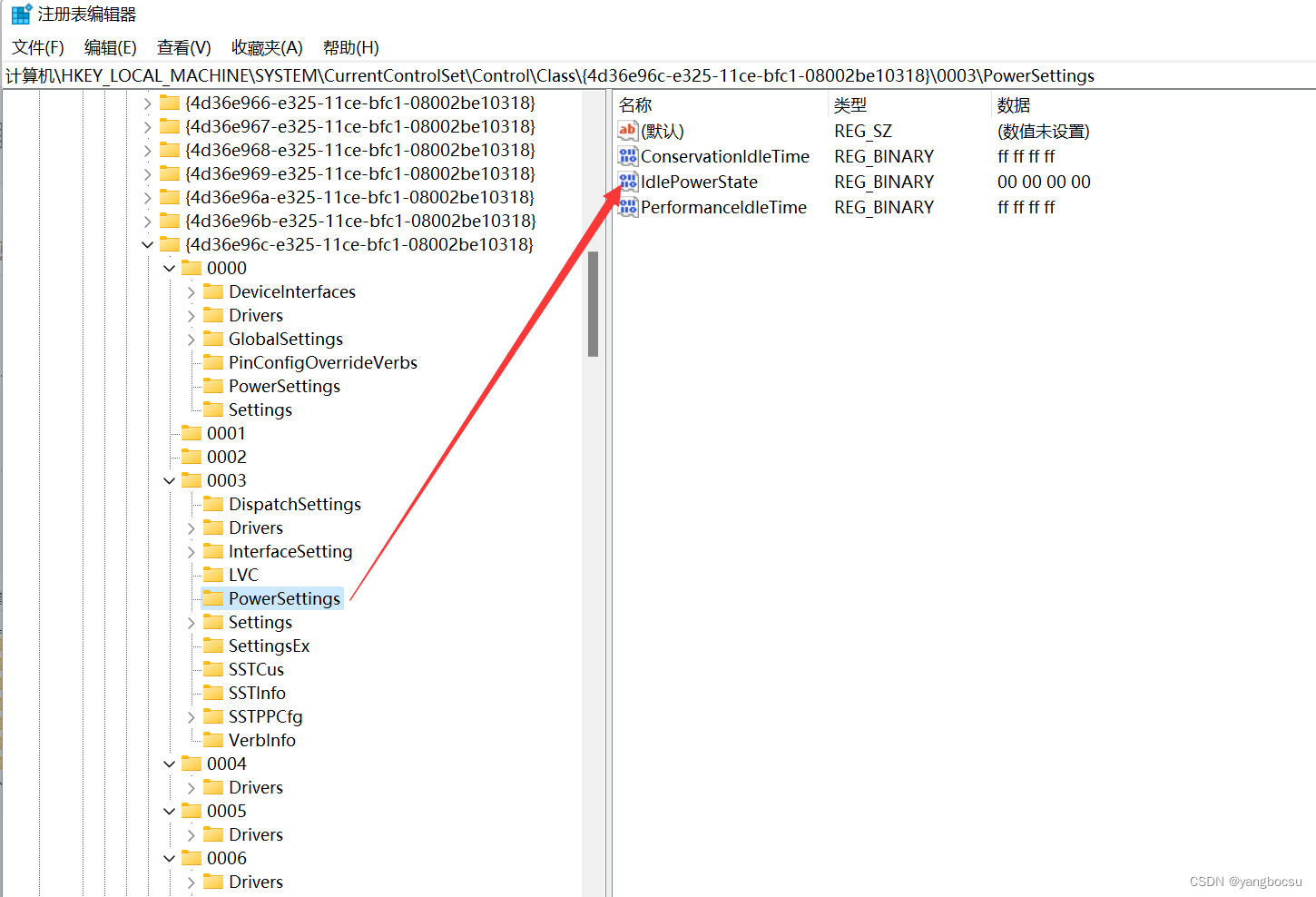Expand the {4d36e96b-...} class key
1316x897 pixels.
pyautogui.click(x=147, y=221)
